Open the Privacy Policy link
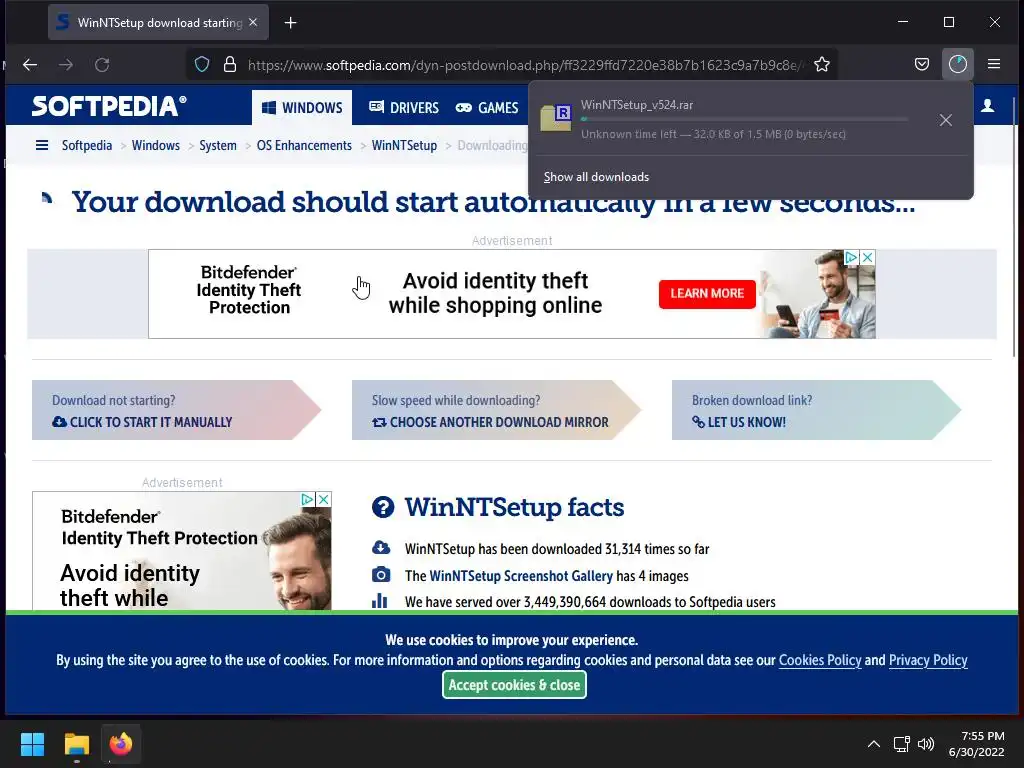Viewport: 1024px width, 768px height. [928, 660]
